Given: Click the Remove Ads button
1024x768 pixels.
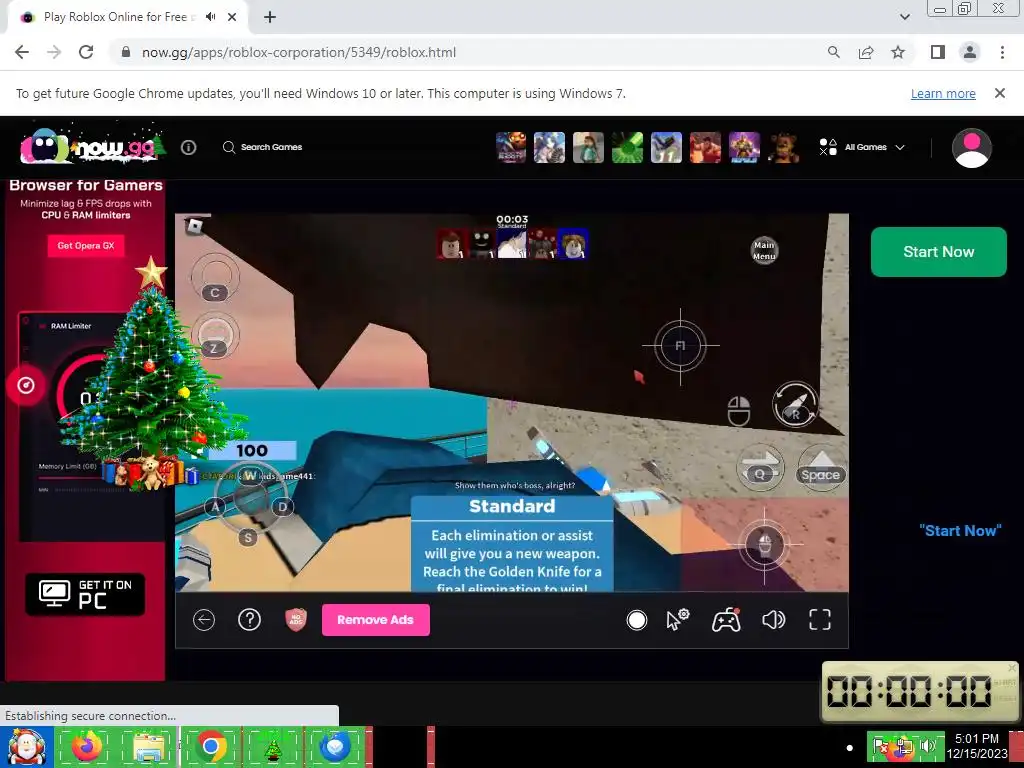Looking at the screenshot, I should pyautogui.click(x=376, y=620).
